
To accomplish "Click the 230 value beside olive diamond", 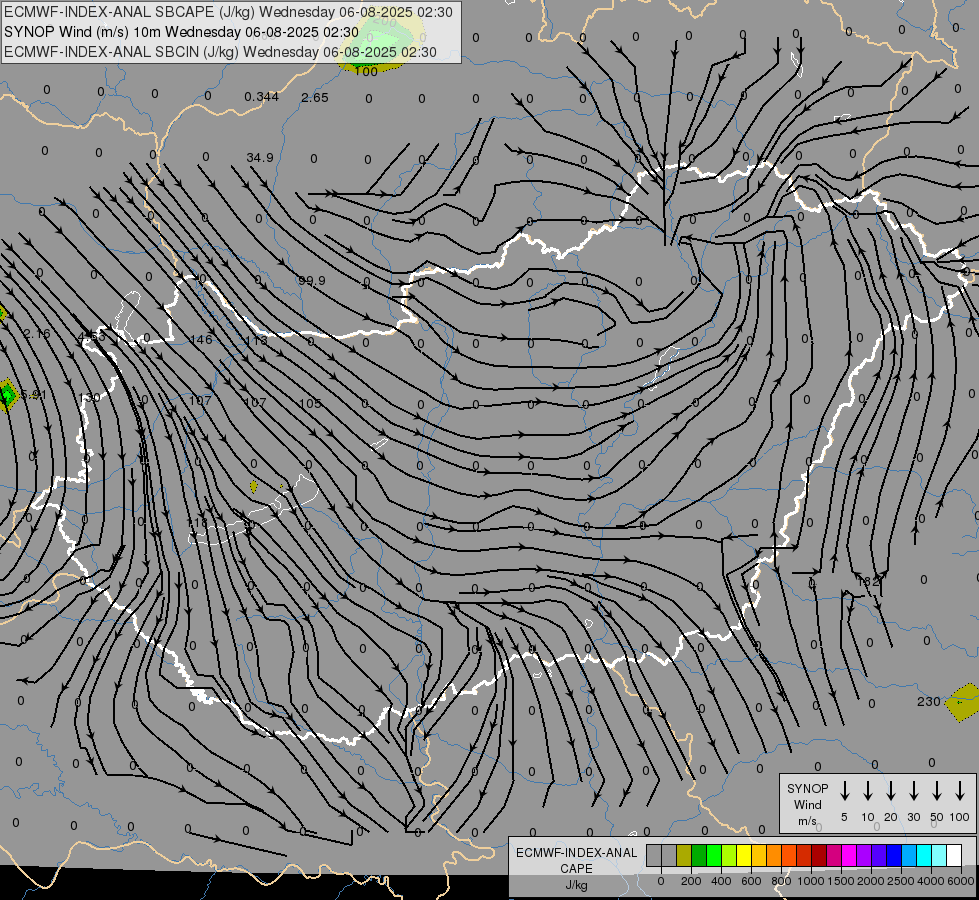I will click(x=928, y=702).
